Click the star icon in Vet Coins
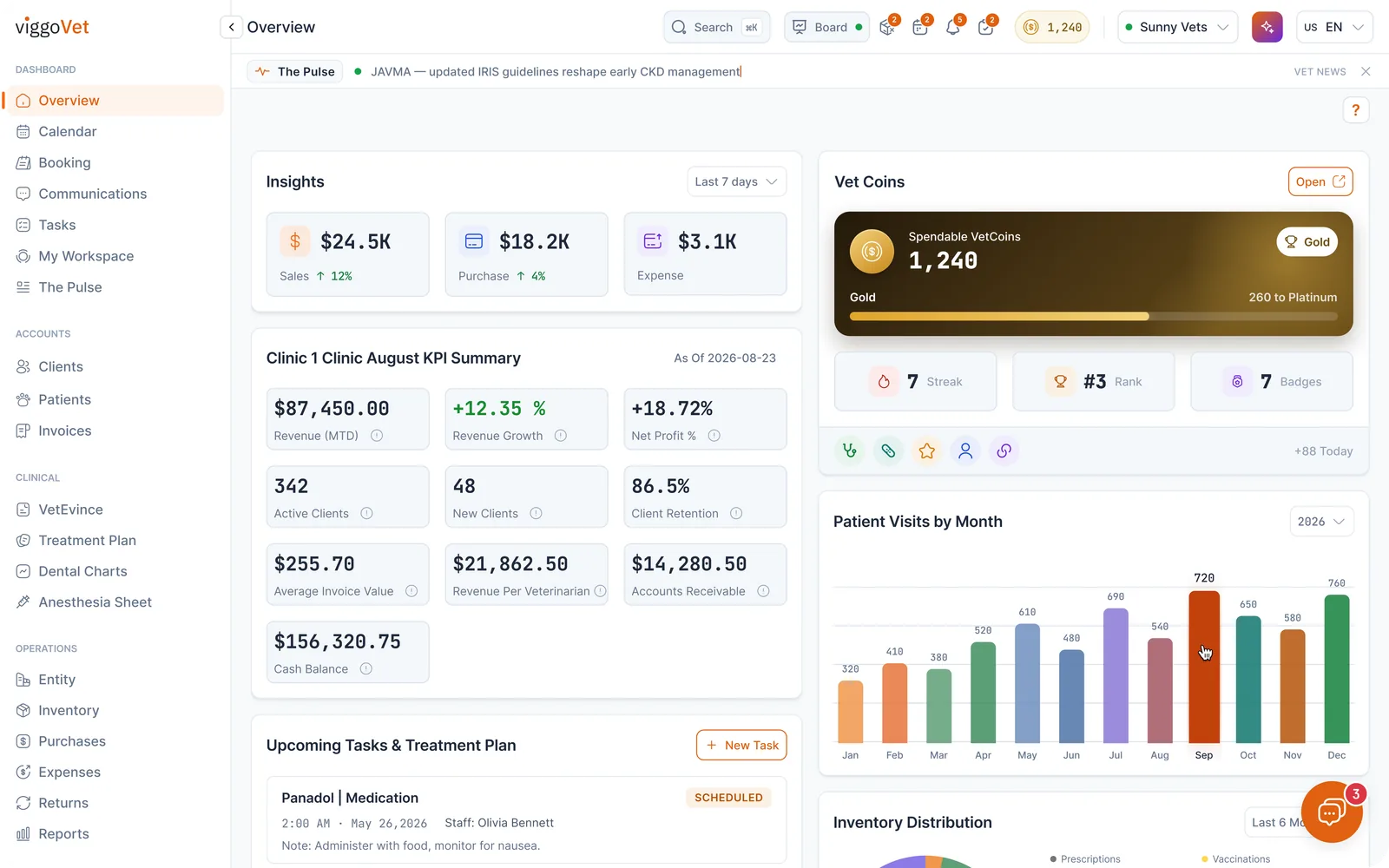Screen dimensions: 1389x868 (x=927, y=450)
